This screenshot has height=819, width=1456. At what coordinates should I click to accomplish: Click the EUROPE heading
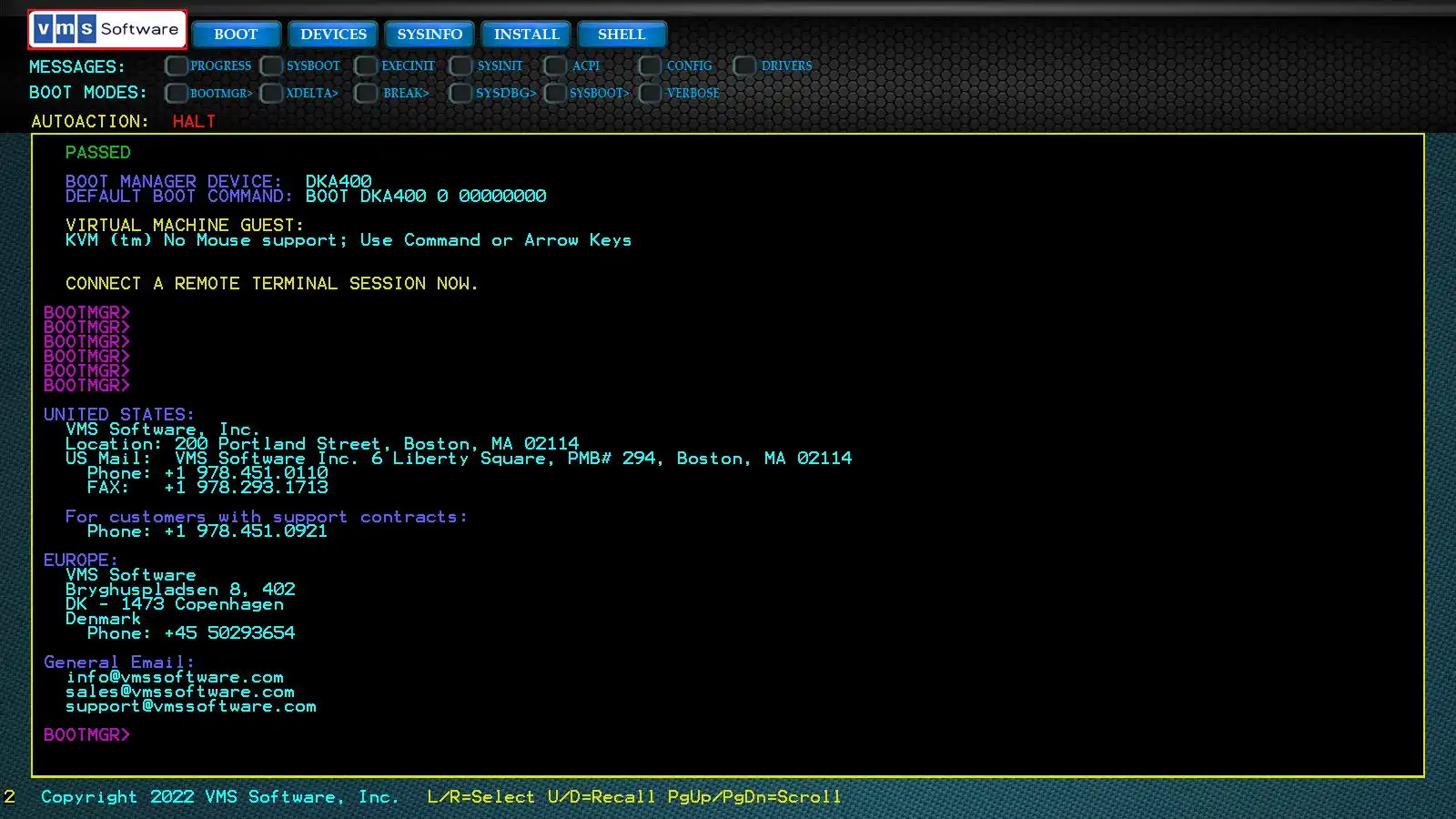pos(81,560)
